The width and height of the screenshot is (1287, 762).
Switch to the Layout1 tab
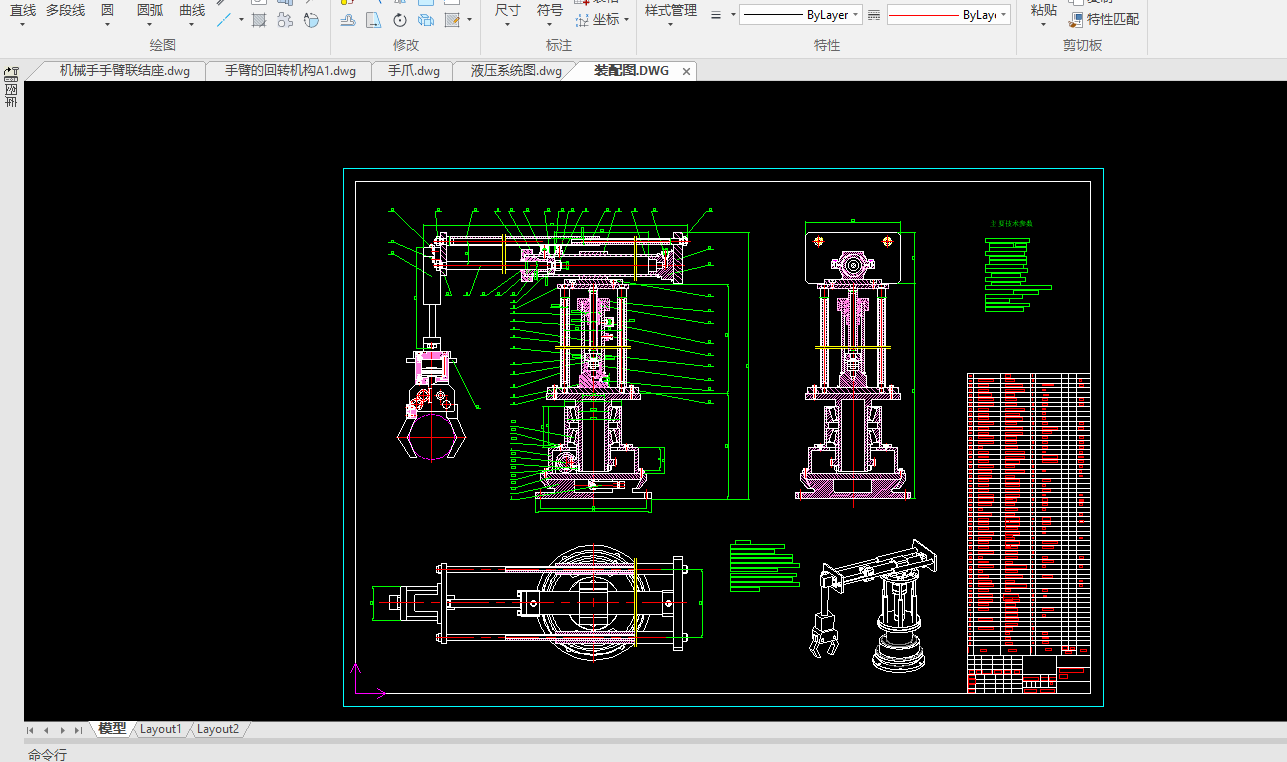point(160,729)
